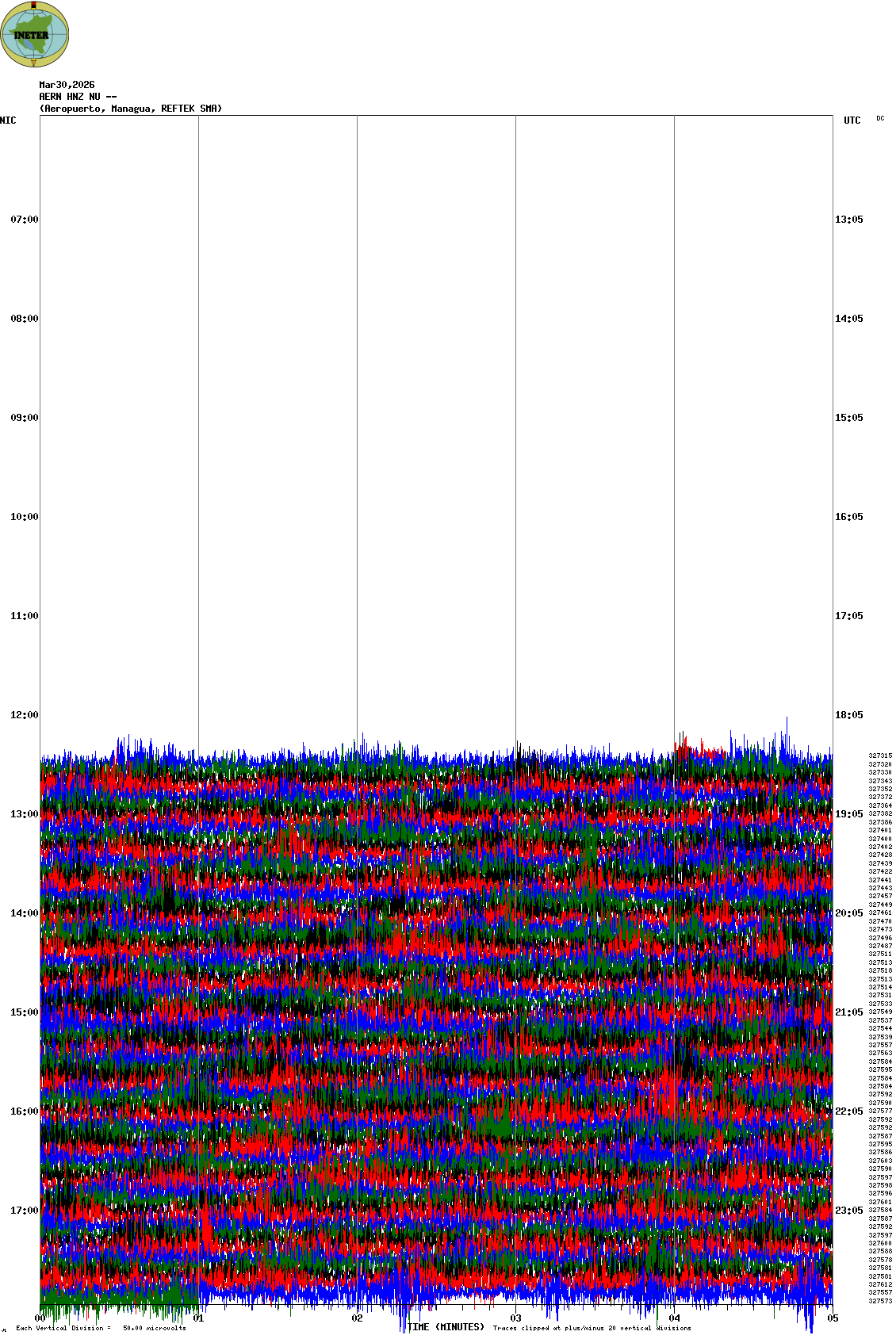Click the TIME (MINUTES) axis title
Viewport: 896px width, 1339px height.
pyautogui.click(x=446, y=1327)
